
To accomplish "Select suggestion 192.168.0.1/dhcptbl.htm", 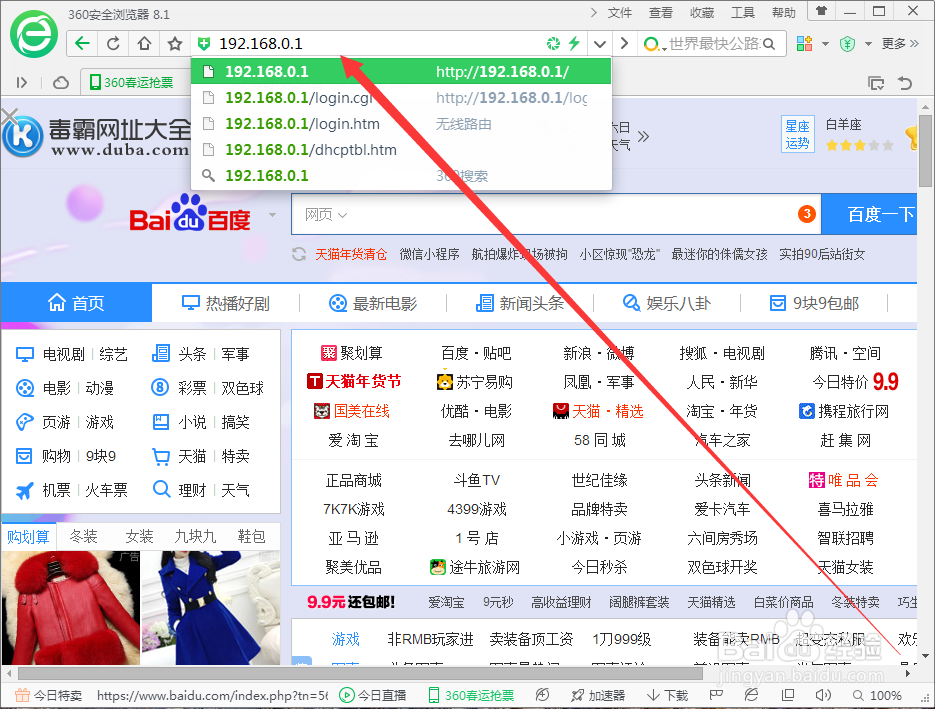I will 401,150.
